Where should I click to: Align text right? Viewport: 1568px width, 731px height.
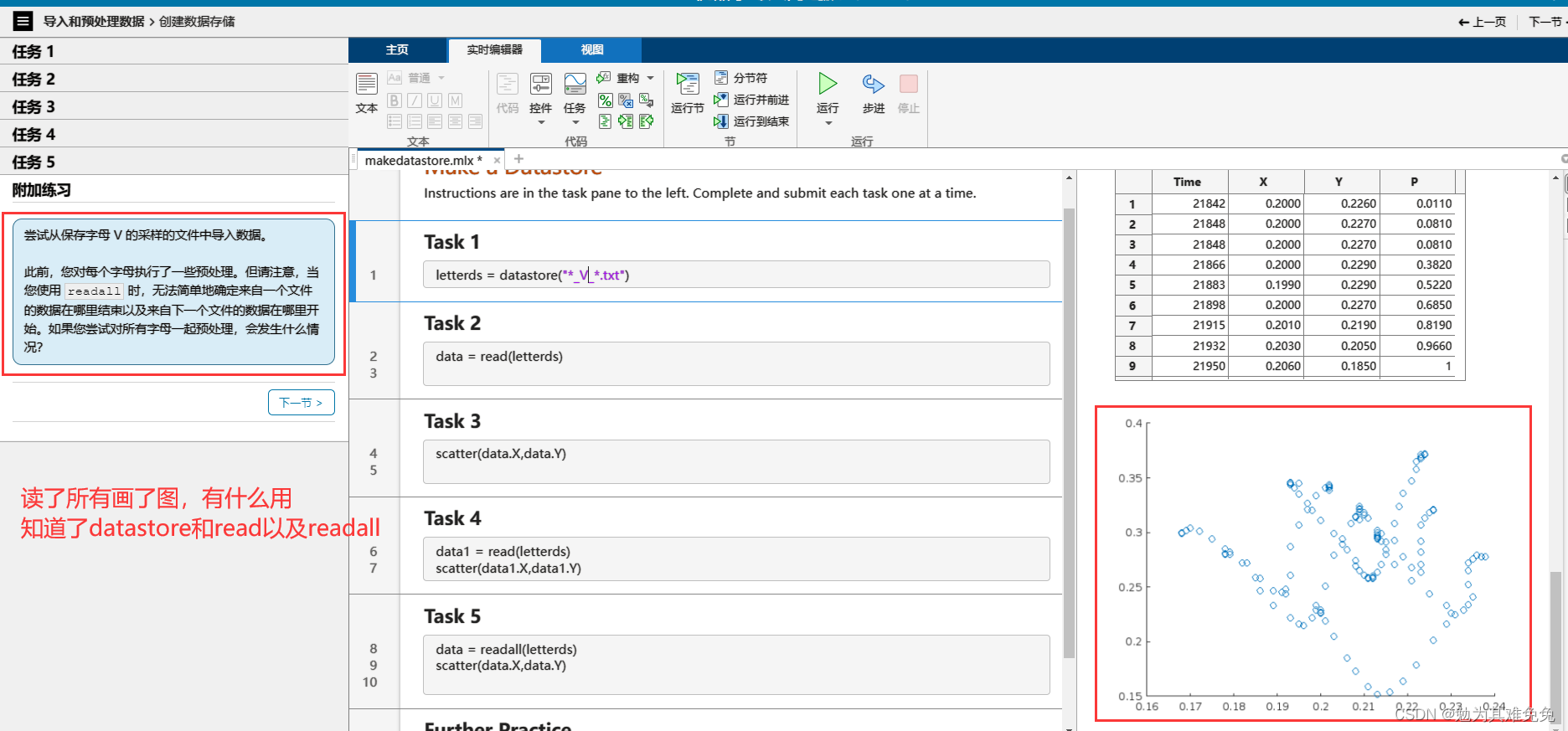click(475, 121)
